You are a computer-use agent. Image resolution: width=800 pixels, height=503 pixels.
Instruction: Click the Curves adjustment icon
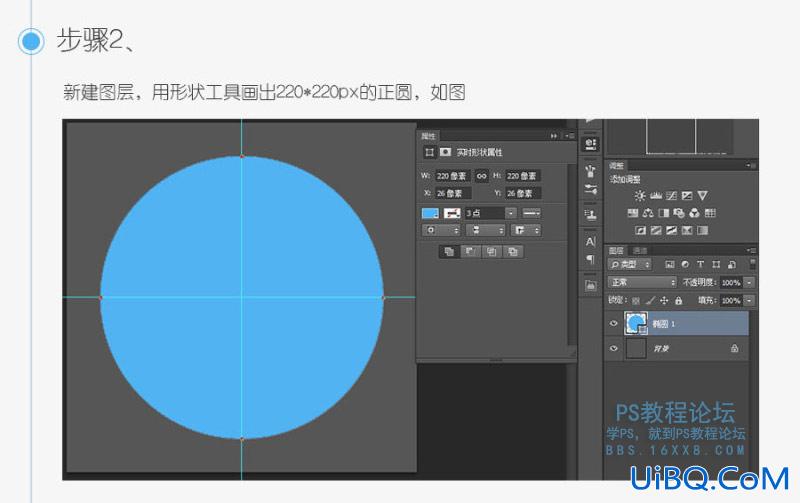[x=671, y=195]
